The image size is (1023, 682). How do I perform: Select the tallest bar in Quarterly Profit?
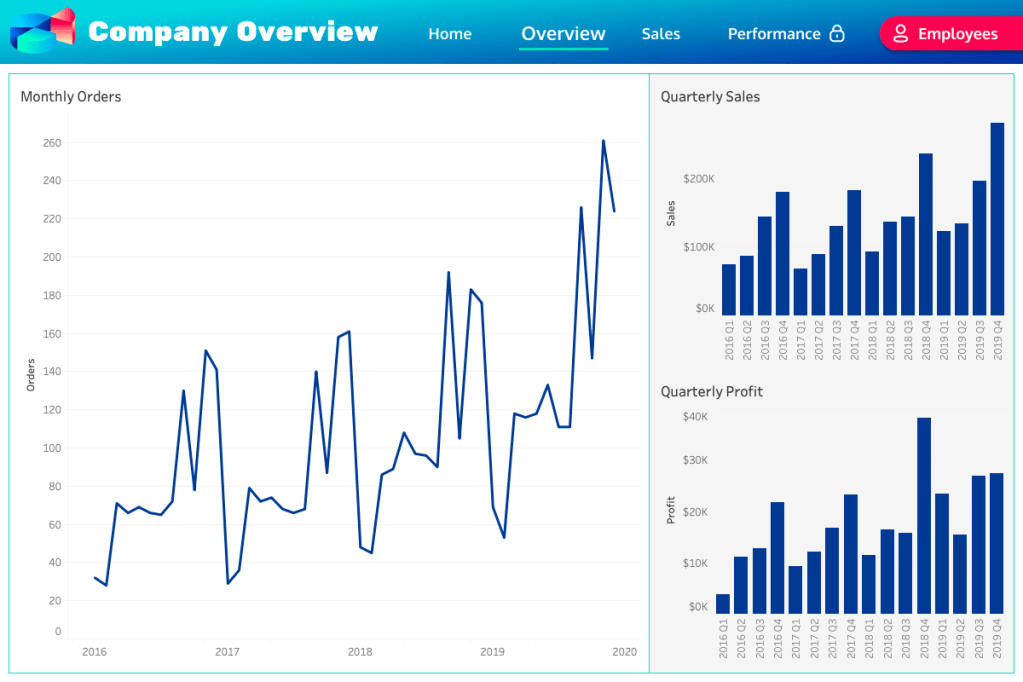(923, 516)
